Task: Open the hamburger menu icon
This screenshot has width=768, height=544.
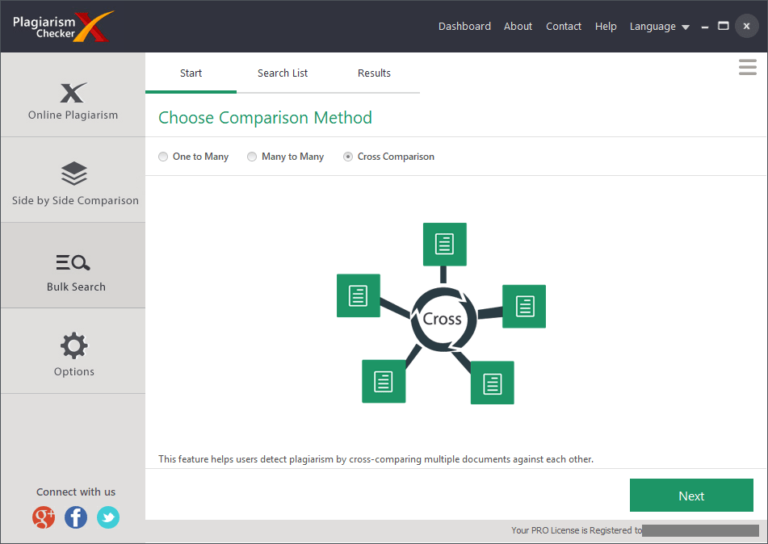Action: [x=747, y=67]
